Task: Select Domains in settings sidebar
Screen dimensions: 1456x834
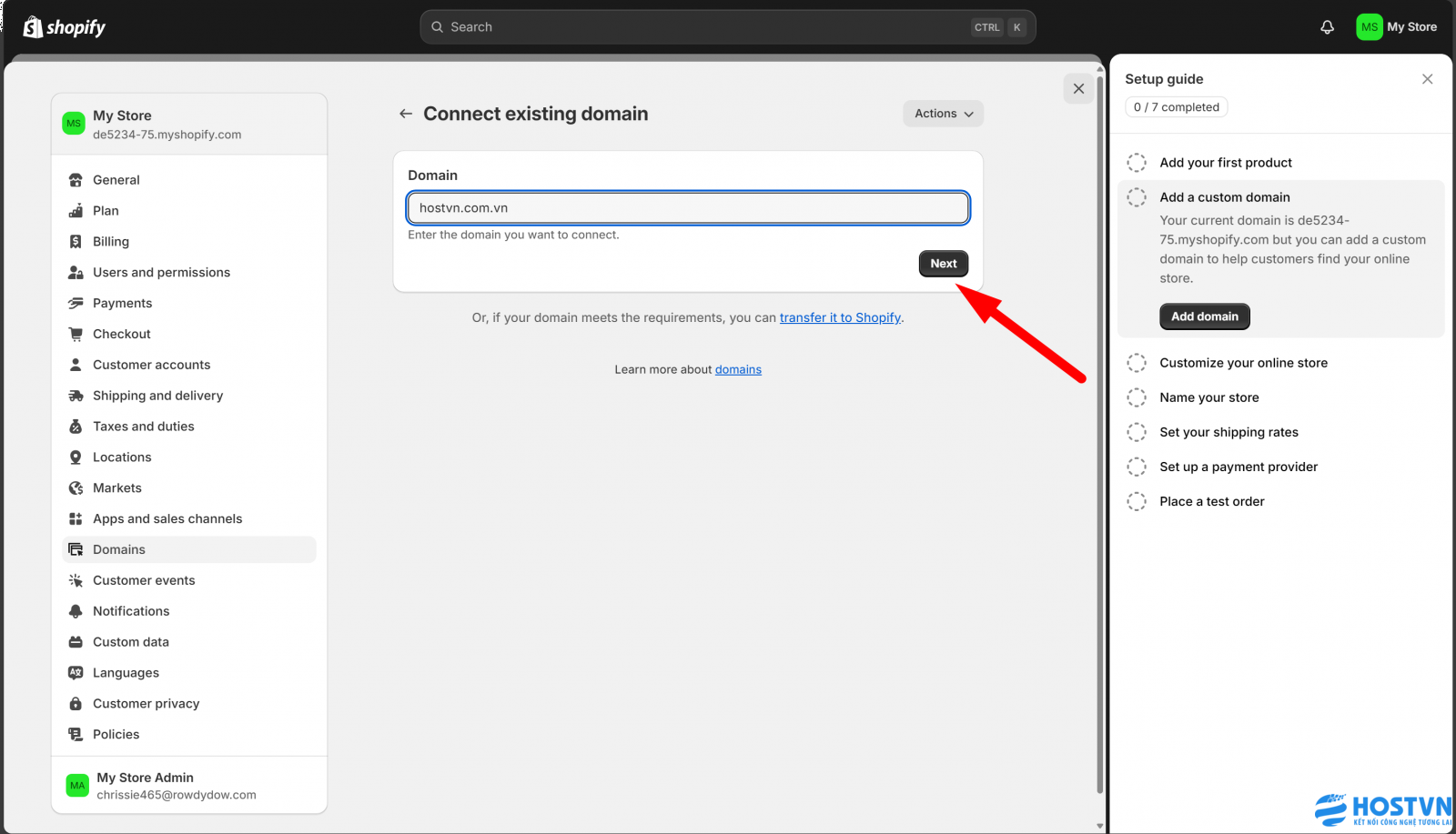Action: pyautogui.click(x=189, y=550)
